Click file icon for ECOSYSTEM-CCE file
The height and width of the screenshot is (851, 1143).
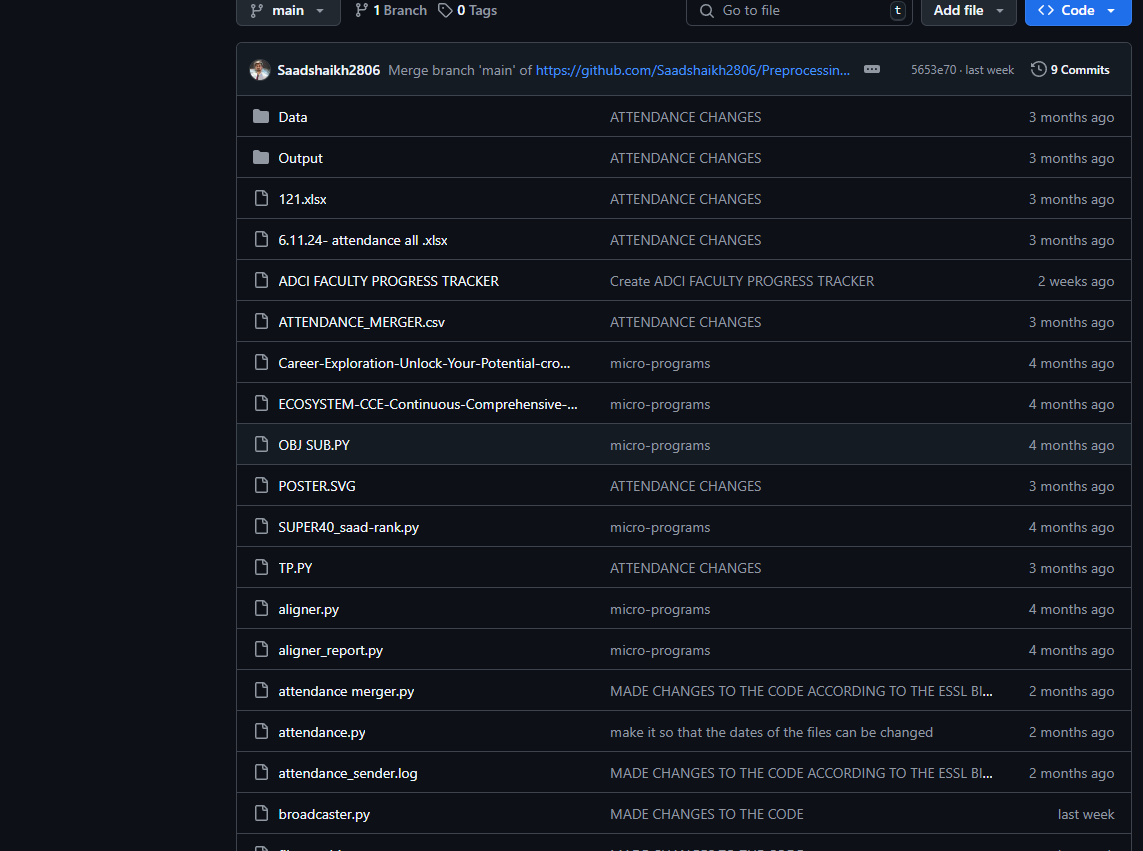(x=261, y=403)
